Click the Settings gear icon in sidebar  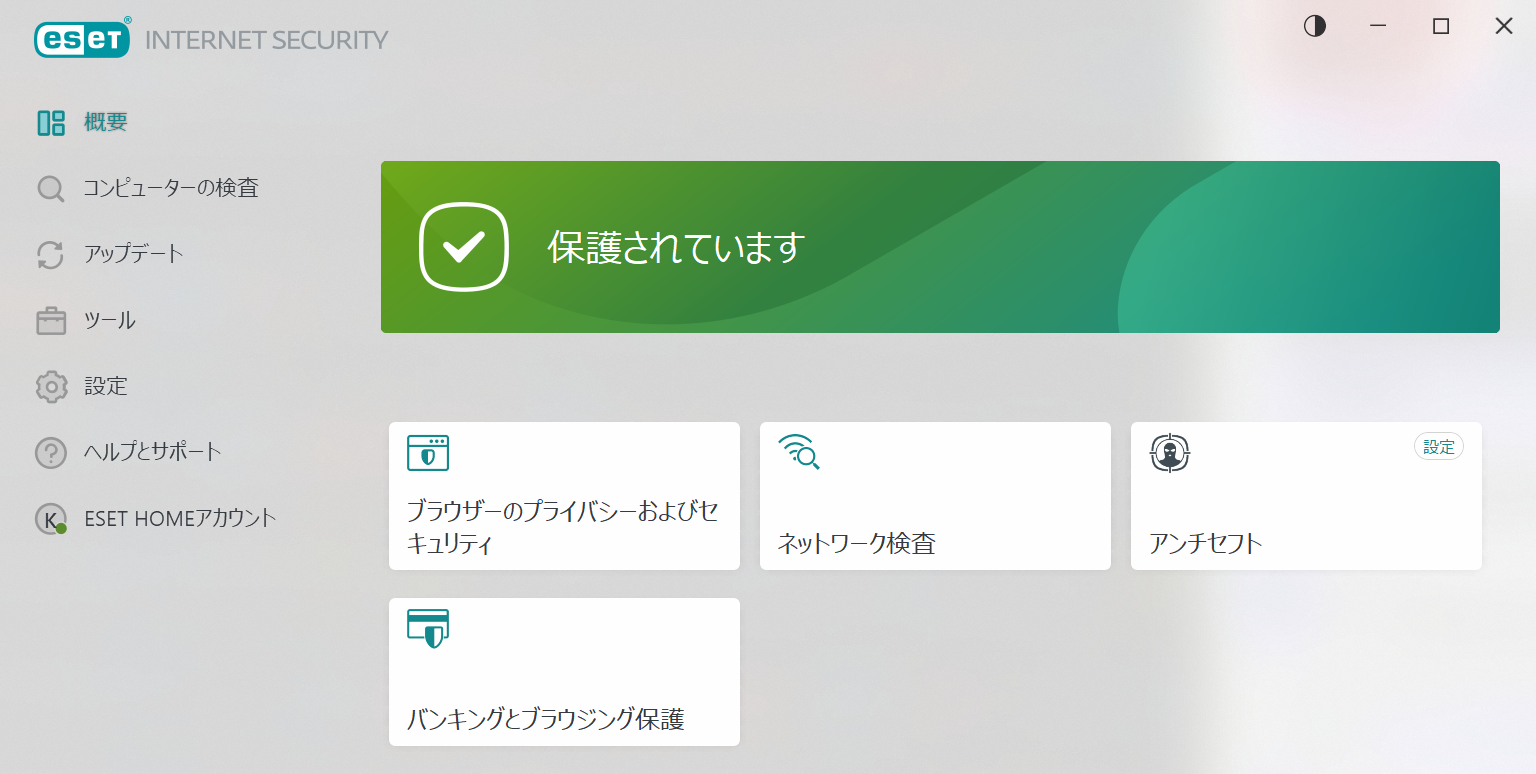point(51,386)
